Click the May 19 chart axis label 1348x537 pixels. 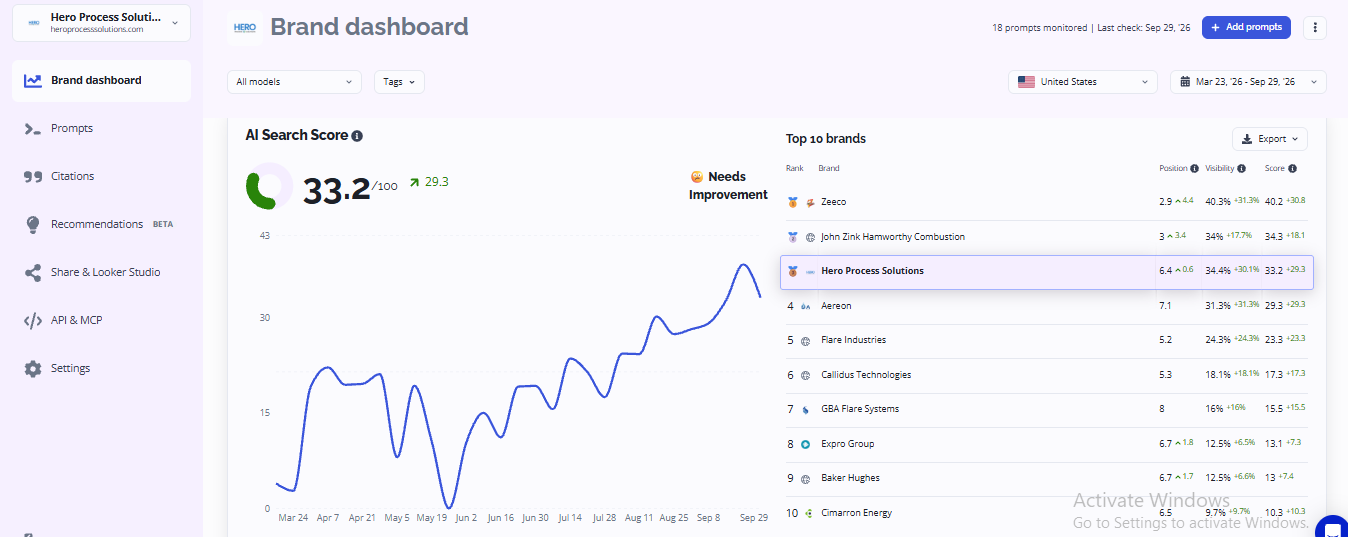(432, 518)
